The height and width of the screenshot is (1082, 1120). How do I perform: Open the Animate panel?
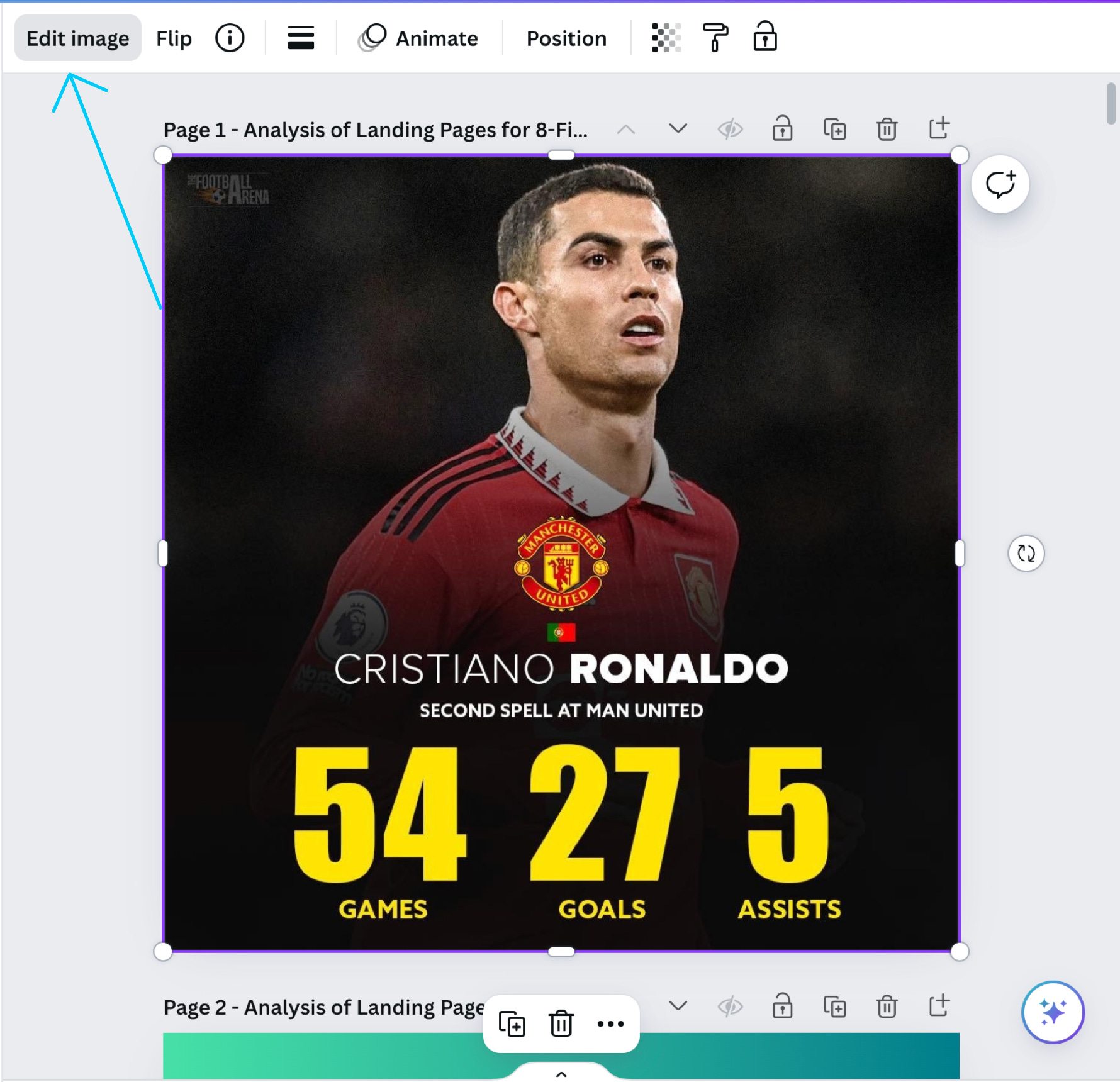pos(418,38)
